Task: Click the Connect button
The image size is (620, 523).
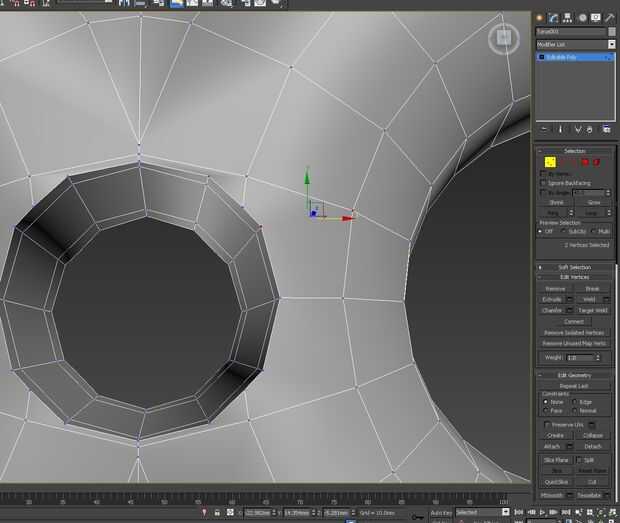Action: (x=575, y=321)
